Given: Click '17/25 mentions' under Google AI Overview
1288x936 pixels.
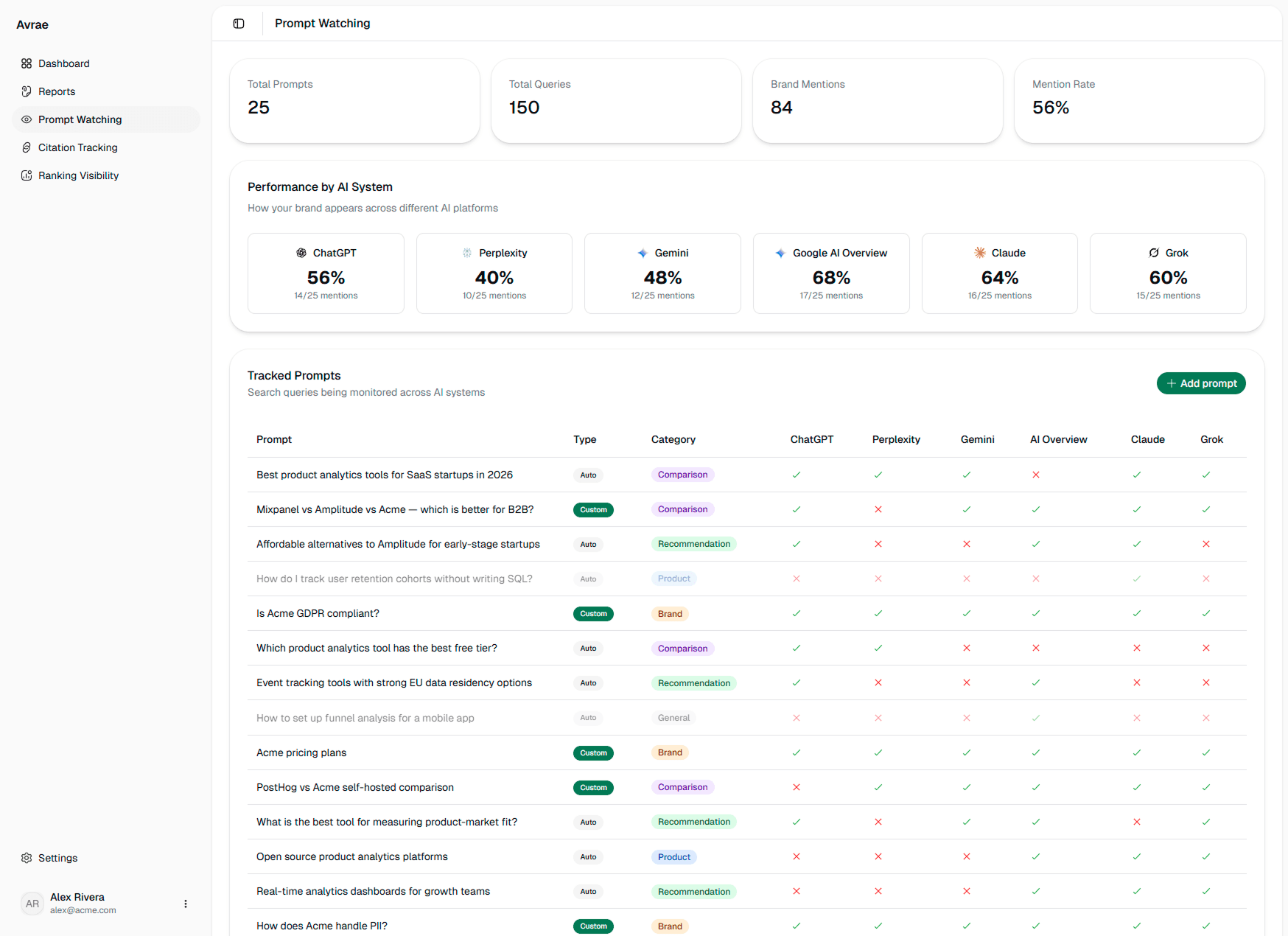Looking at the screenshot, I should pos(831,296).
